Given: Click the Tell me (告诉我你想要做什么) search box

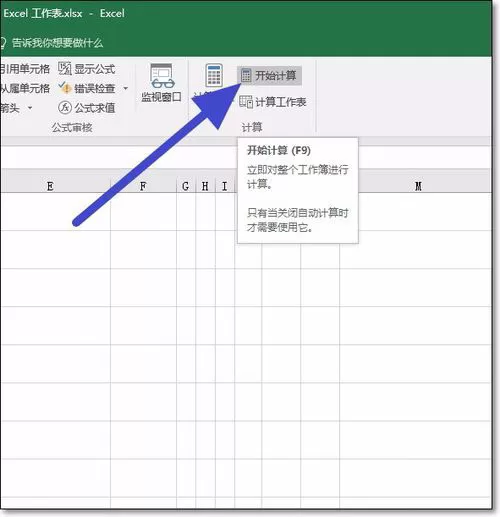Looking at the screenshot, I should tap(57, 43).
